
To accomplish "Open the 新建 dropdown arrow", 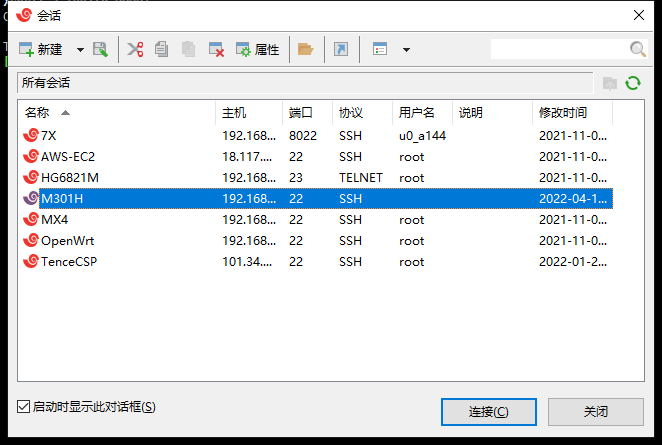I will coord(80,50).
